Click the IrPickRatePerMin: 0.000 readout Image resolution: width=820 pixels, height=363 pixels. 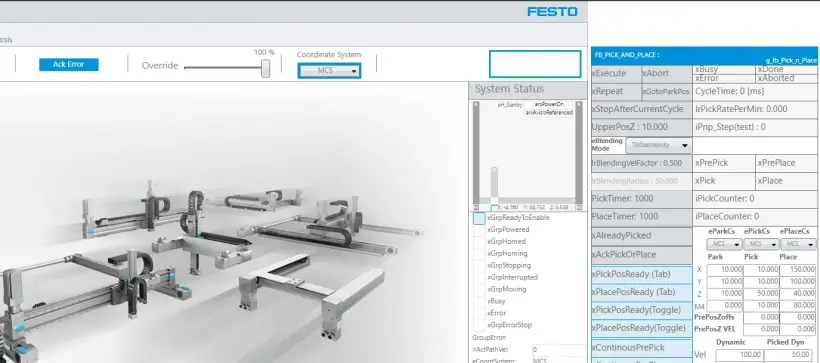756,109
